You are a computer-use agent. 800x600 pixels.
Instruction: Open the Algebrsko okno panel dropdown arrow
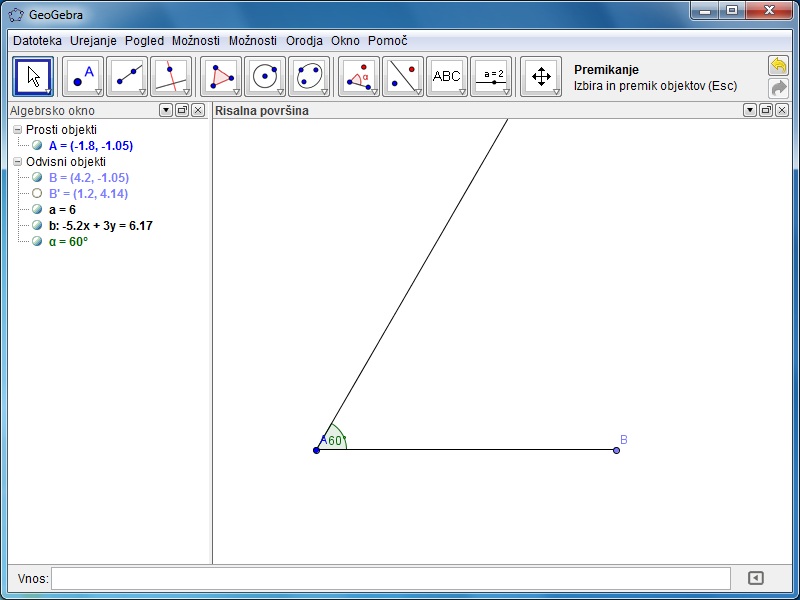click(x=166, y=111)
